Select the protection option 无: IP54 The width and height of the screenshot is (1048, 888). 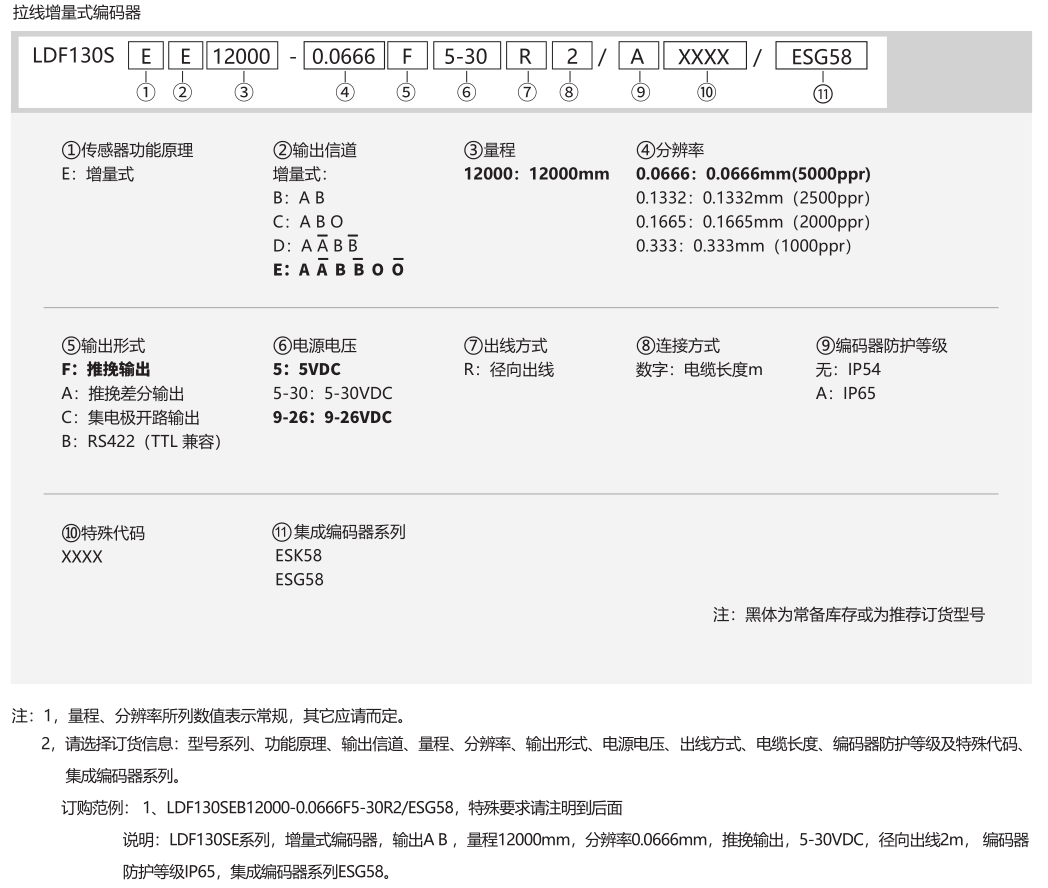(848, 369)
